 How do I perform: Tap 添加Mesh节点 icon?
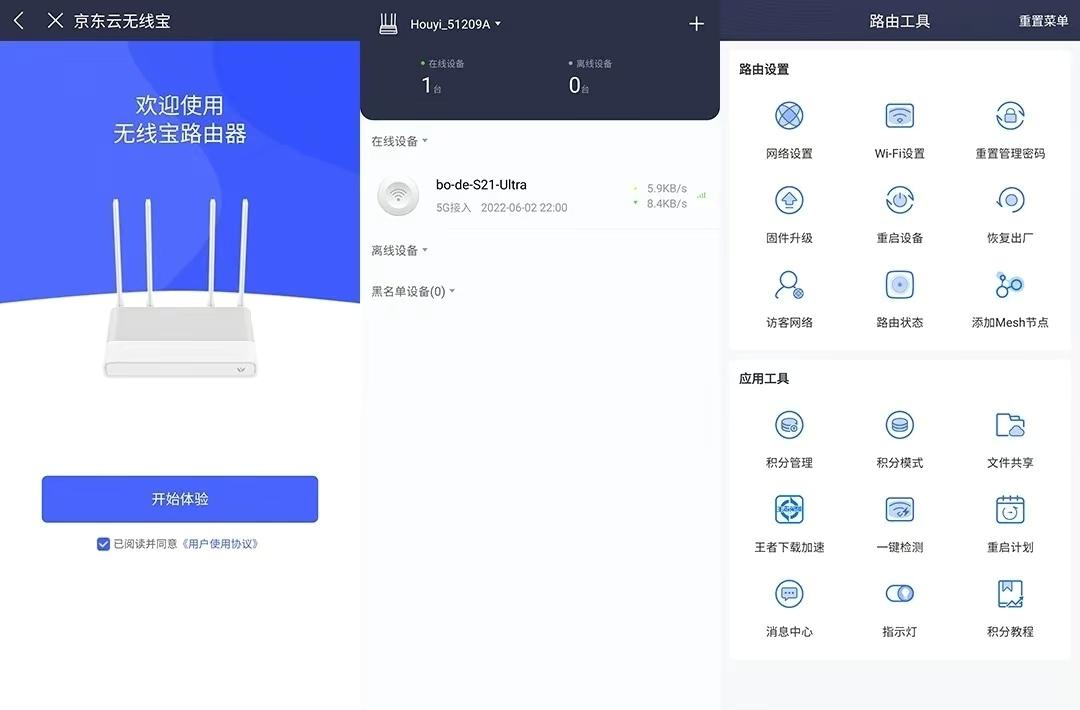coord(1010,285)
